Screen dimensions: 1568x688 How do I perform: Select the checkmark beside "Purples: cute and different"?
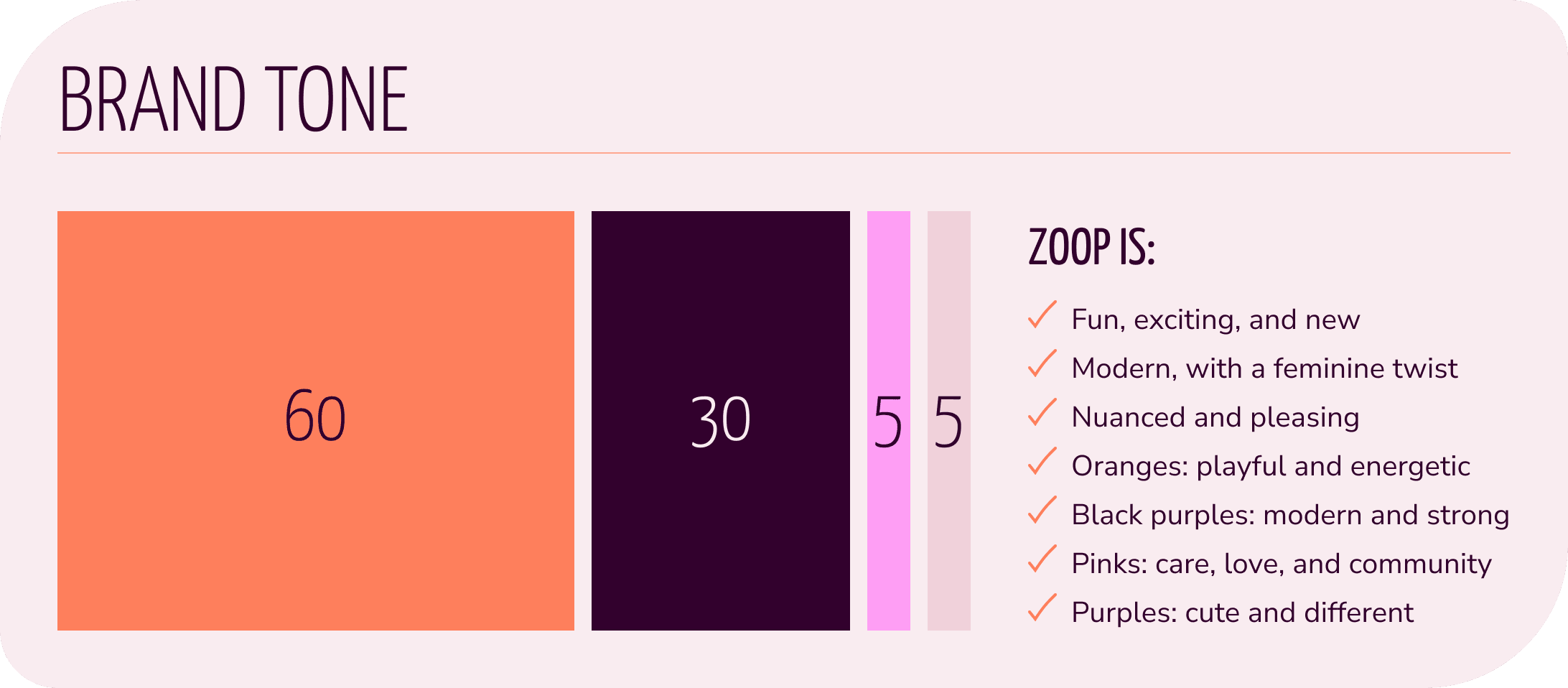(1042, 608)
